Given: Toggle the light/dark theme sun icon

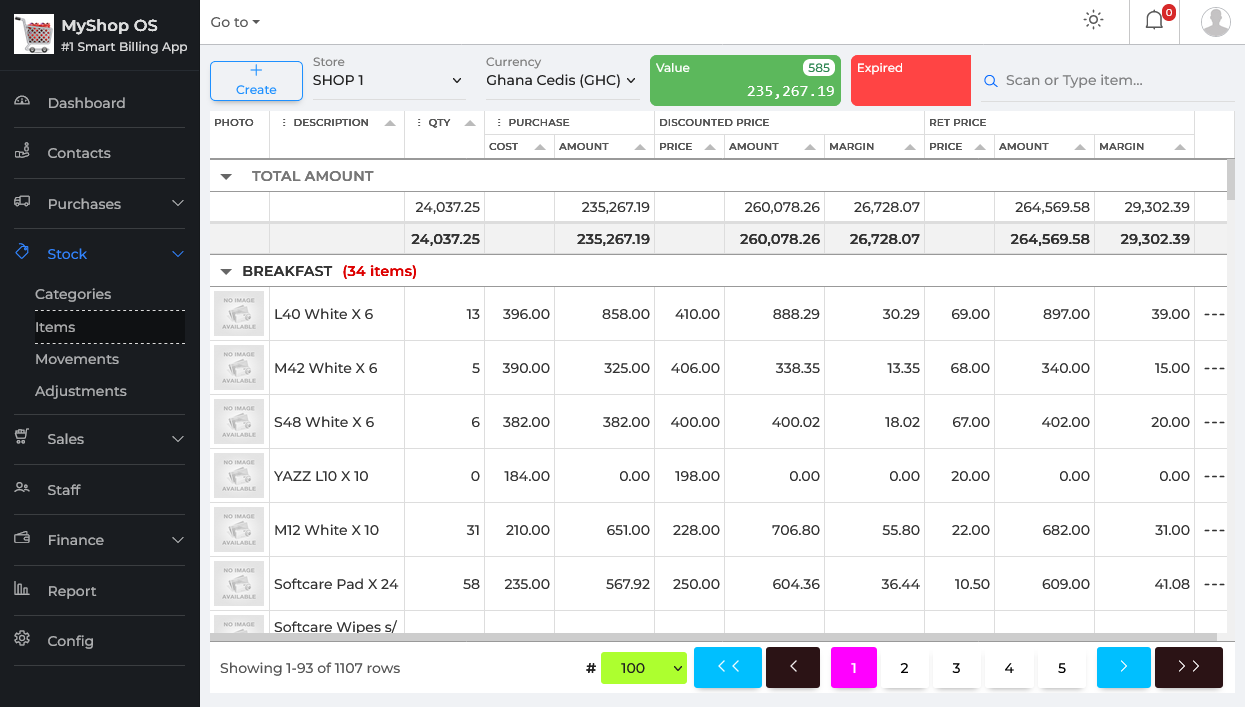Looking at the screenshot, I should [1093, 21].
